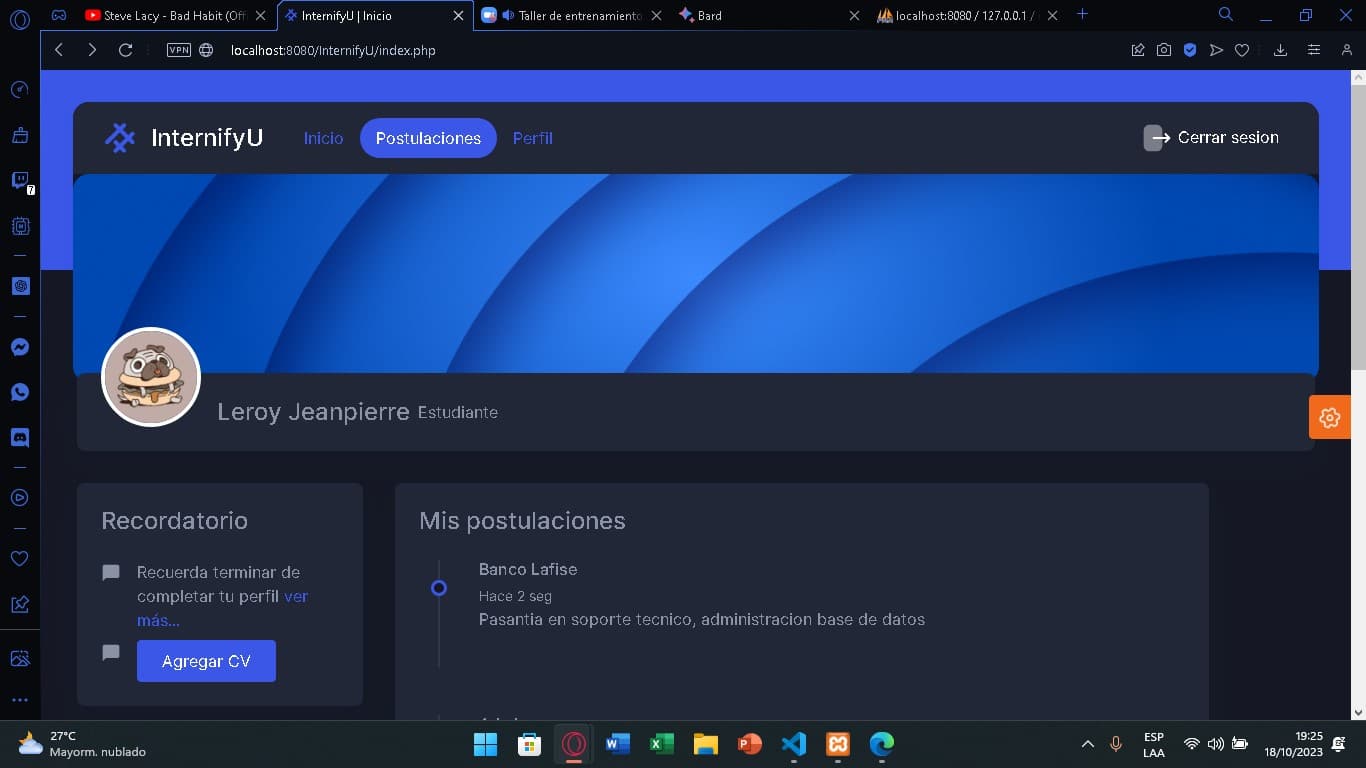Click the Agregar CV button

[206, 660]
